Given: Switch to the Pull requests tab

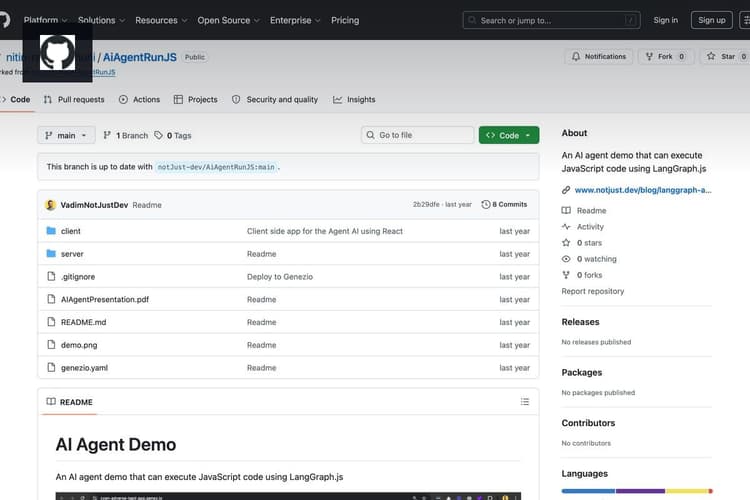Looking at the screenshot, I should (x=74, y=100).
